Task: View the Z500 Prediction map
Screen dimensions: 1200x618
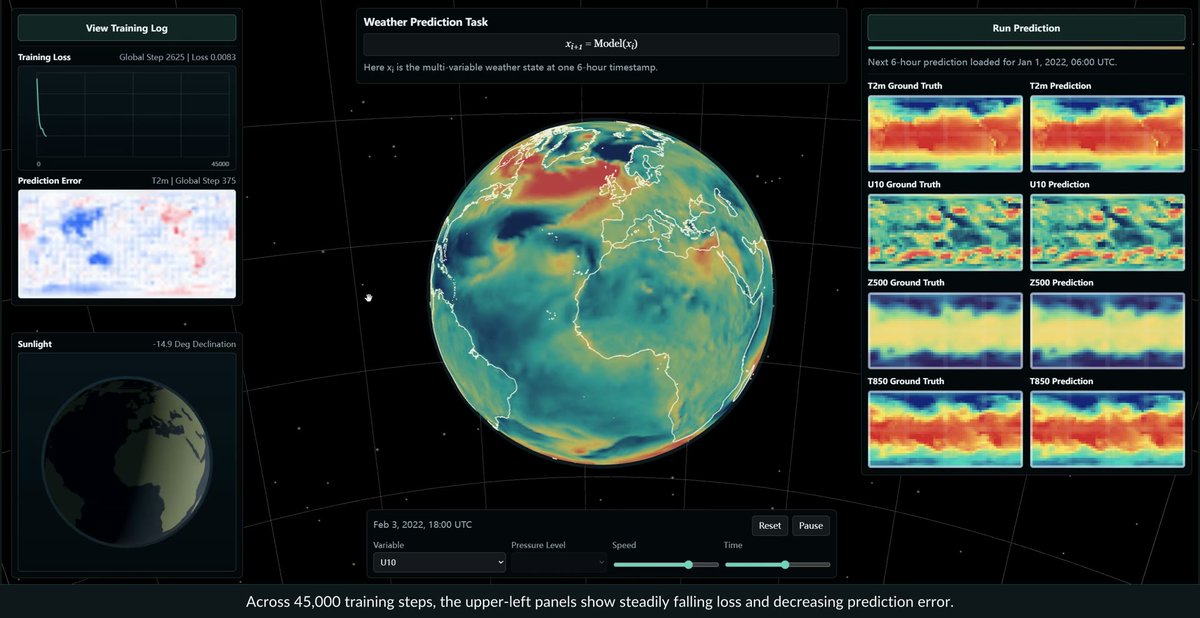Action: (1108, 331)
